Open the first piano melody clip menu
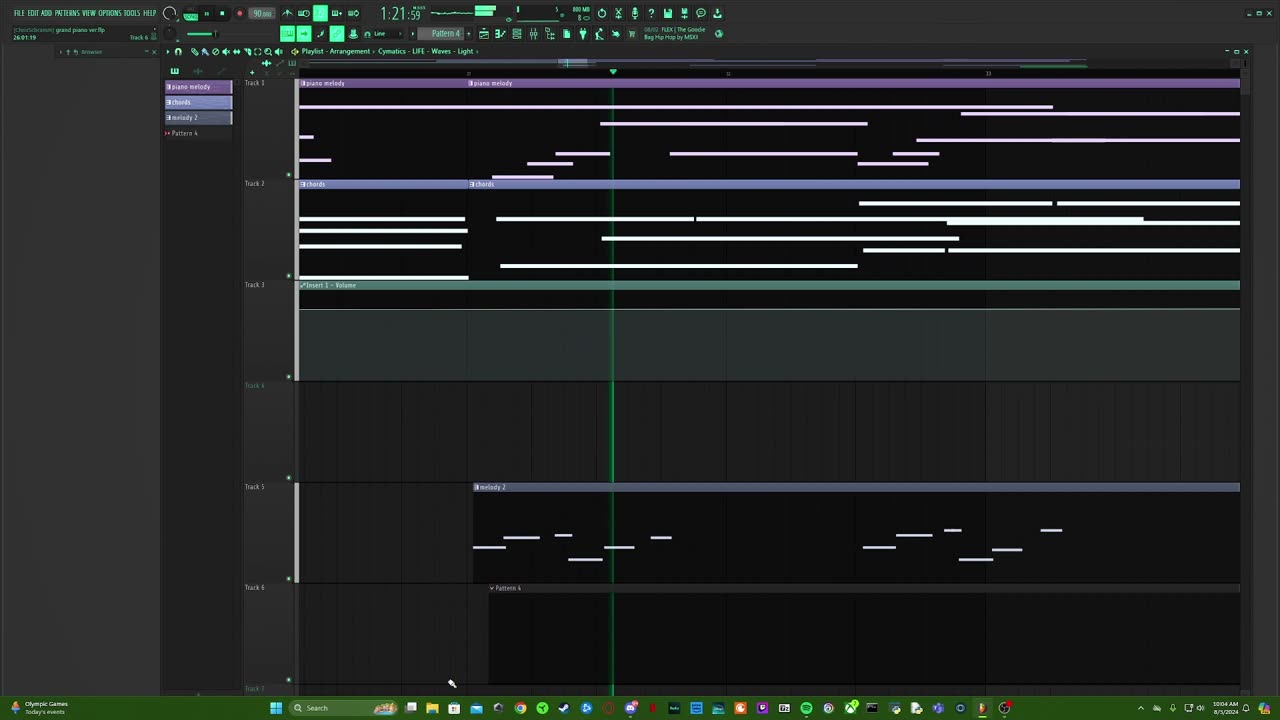This screenshot has height=720, width=1280. pyautogui.click(x=303, y=83)
